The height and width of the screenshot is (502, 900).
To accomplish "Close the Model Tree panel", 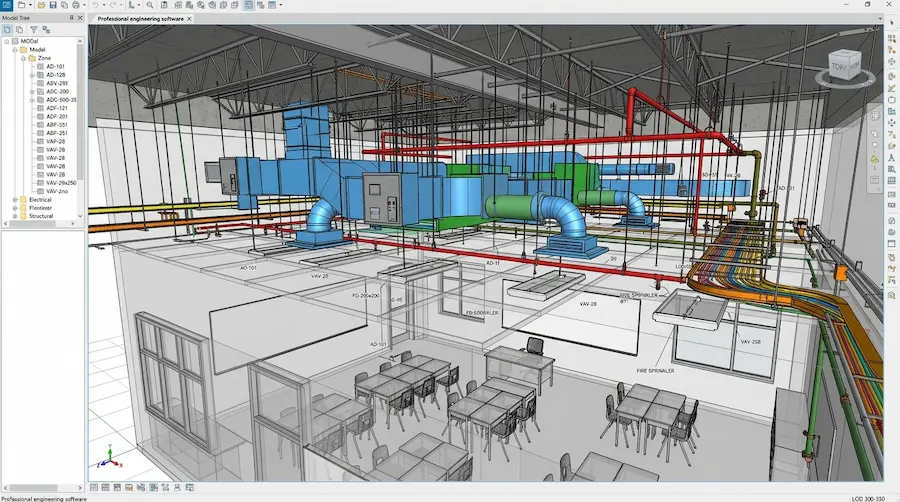I will point(80,18).
